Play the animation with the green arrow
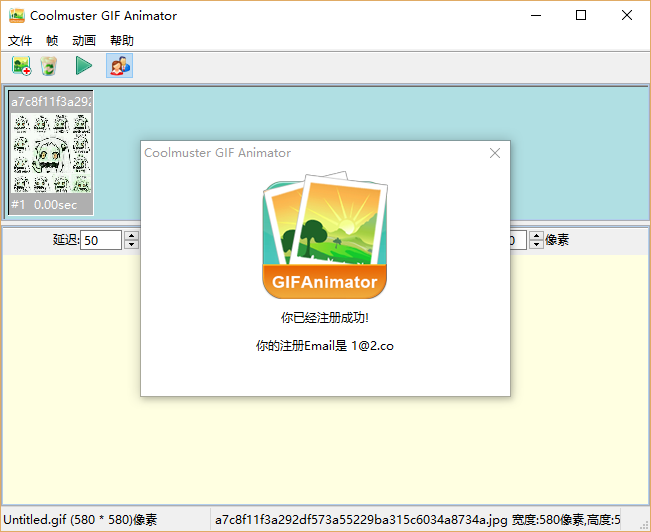Image resolution: width=651 pixels, height=532 pixels. point(84,66)
